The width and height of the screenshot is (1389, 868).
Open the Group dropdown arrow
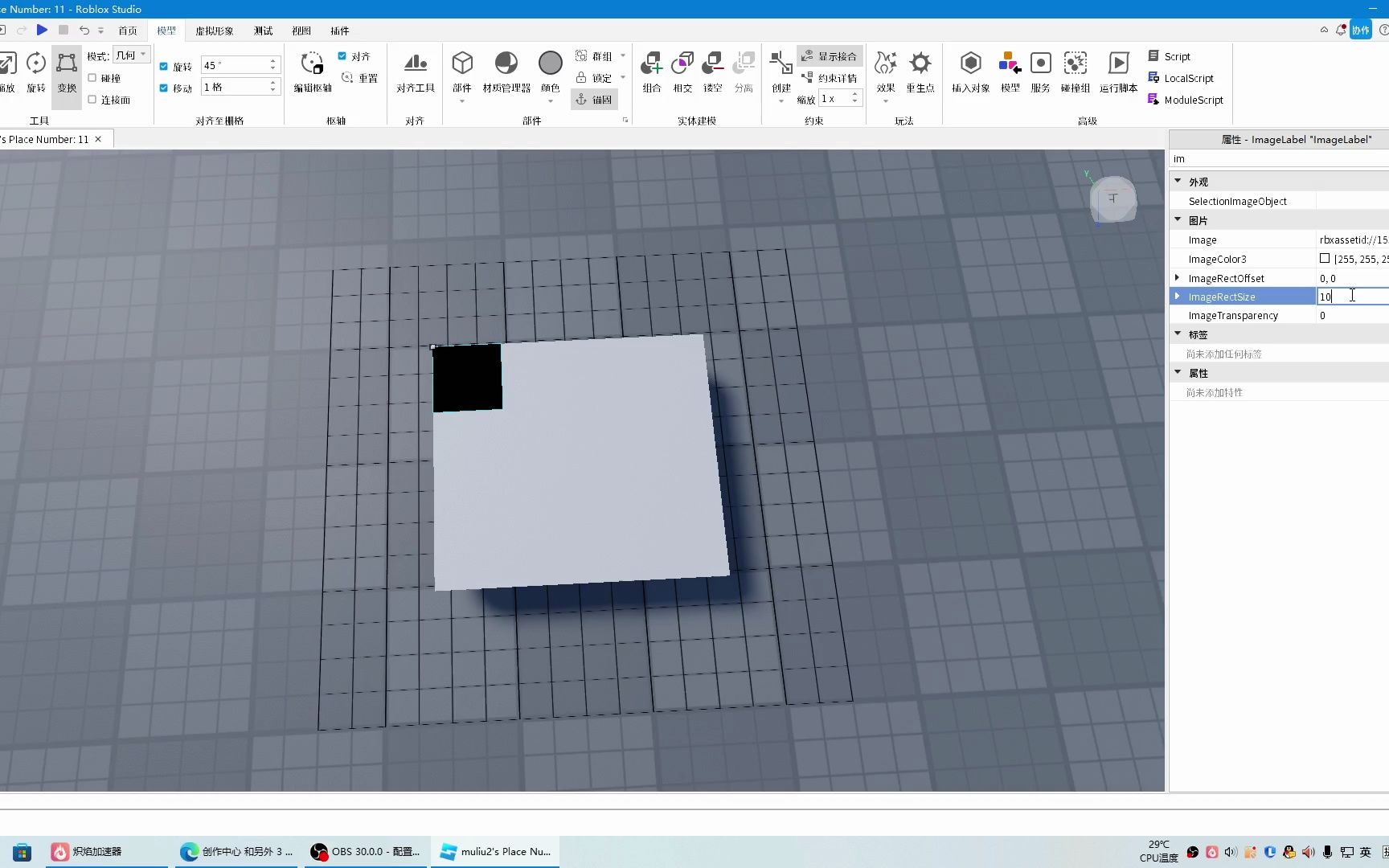point(623,56)
